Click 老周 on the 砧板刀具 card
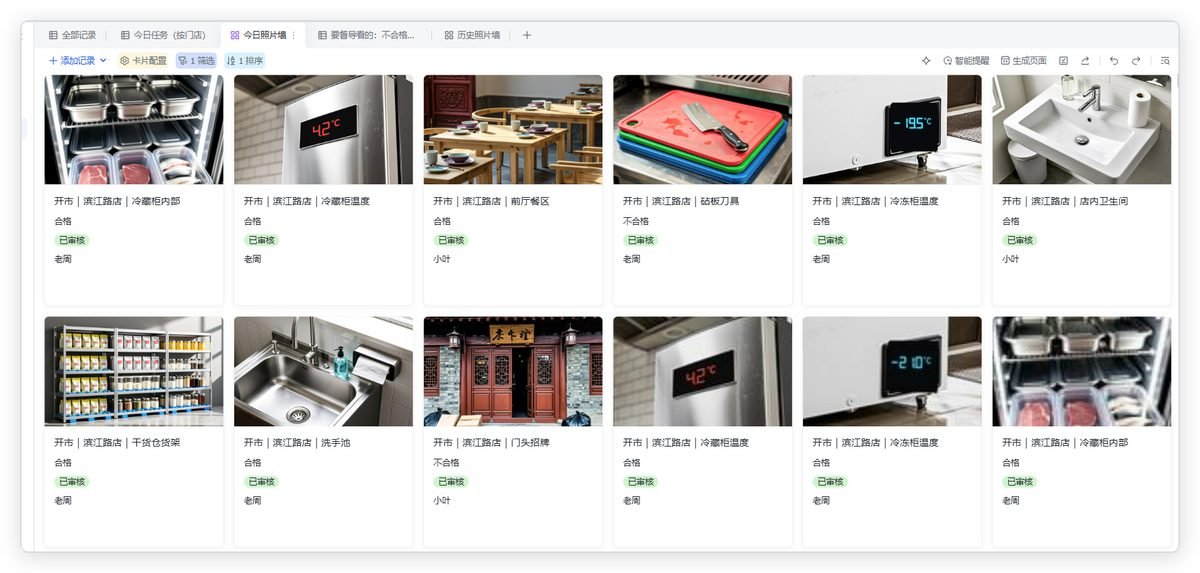This screenshot has height=573, width=1200. [x=632, y=259]
